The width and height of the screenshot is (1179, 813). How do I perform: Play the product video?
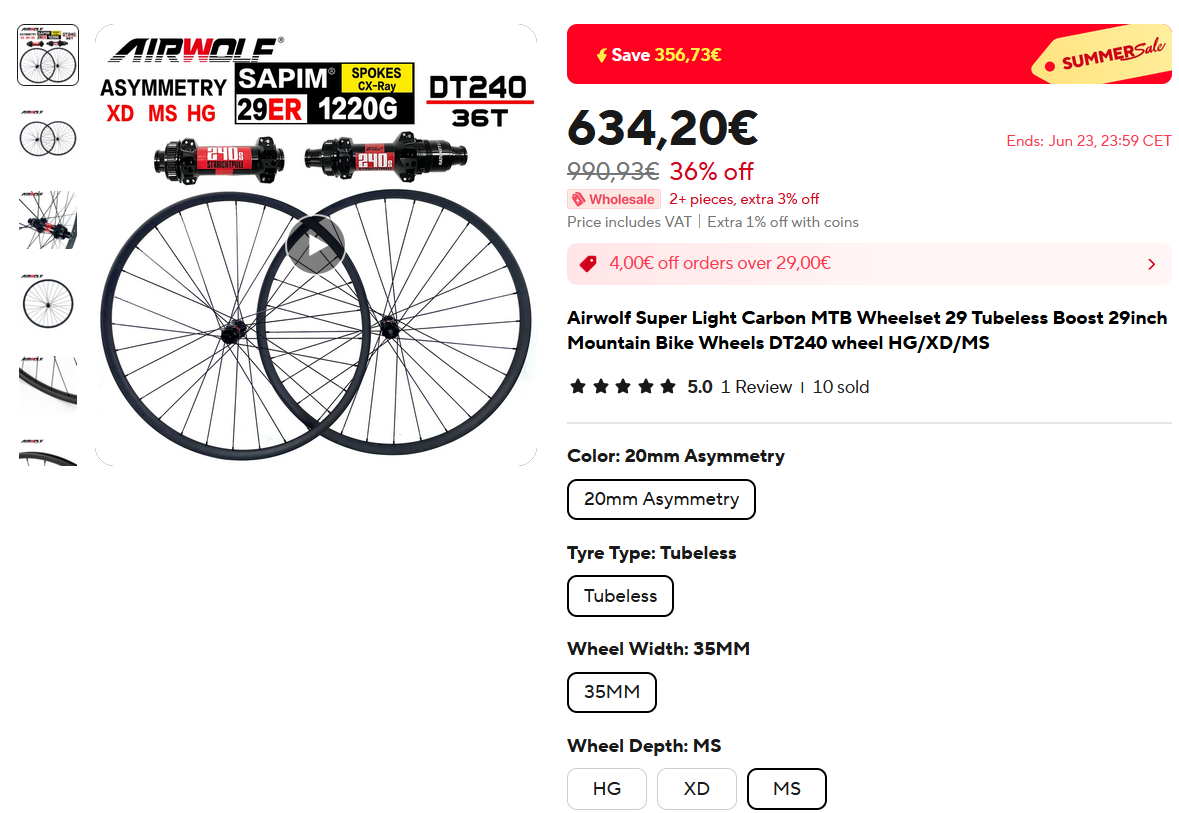pyautogui.click(x=315, y=245)
